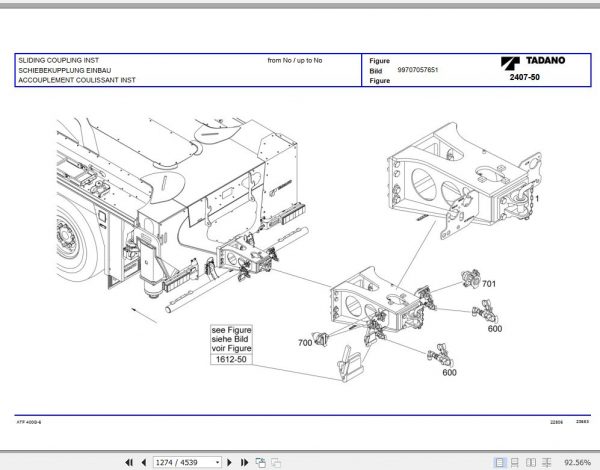Open the page number dropdown arrow
600x470 pixels.
point(217,462)
